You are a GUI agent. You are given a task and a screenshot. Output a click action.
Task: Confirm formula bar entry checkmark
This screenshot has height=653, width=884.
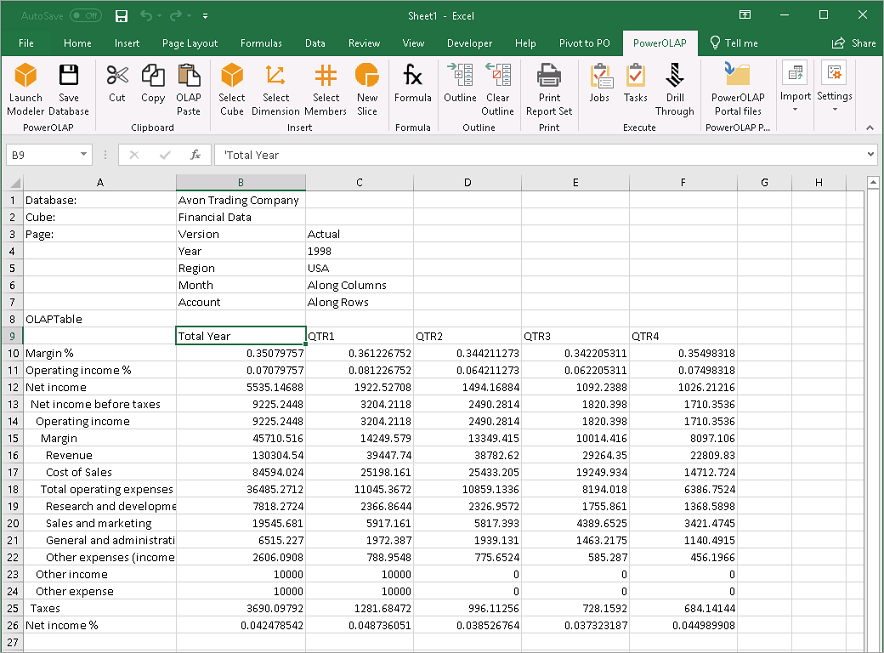[165, 155]
